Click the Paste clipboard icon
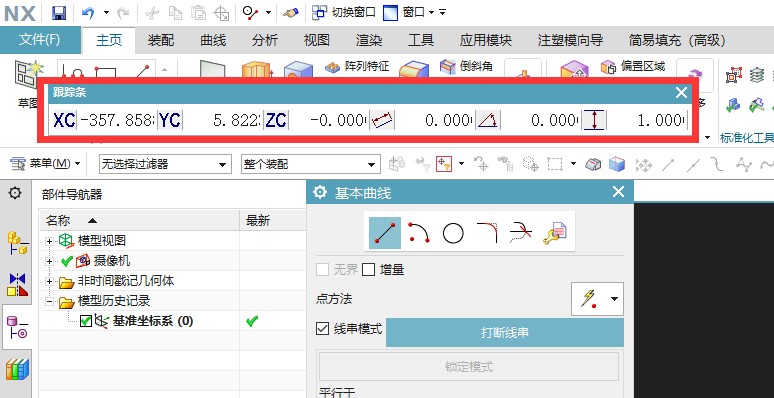Viewport: 774px width, 398px height. (198, 13)
